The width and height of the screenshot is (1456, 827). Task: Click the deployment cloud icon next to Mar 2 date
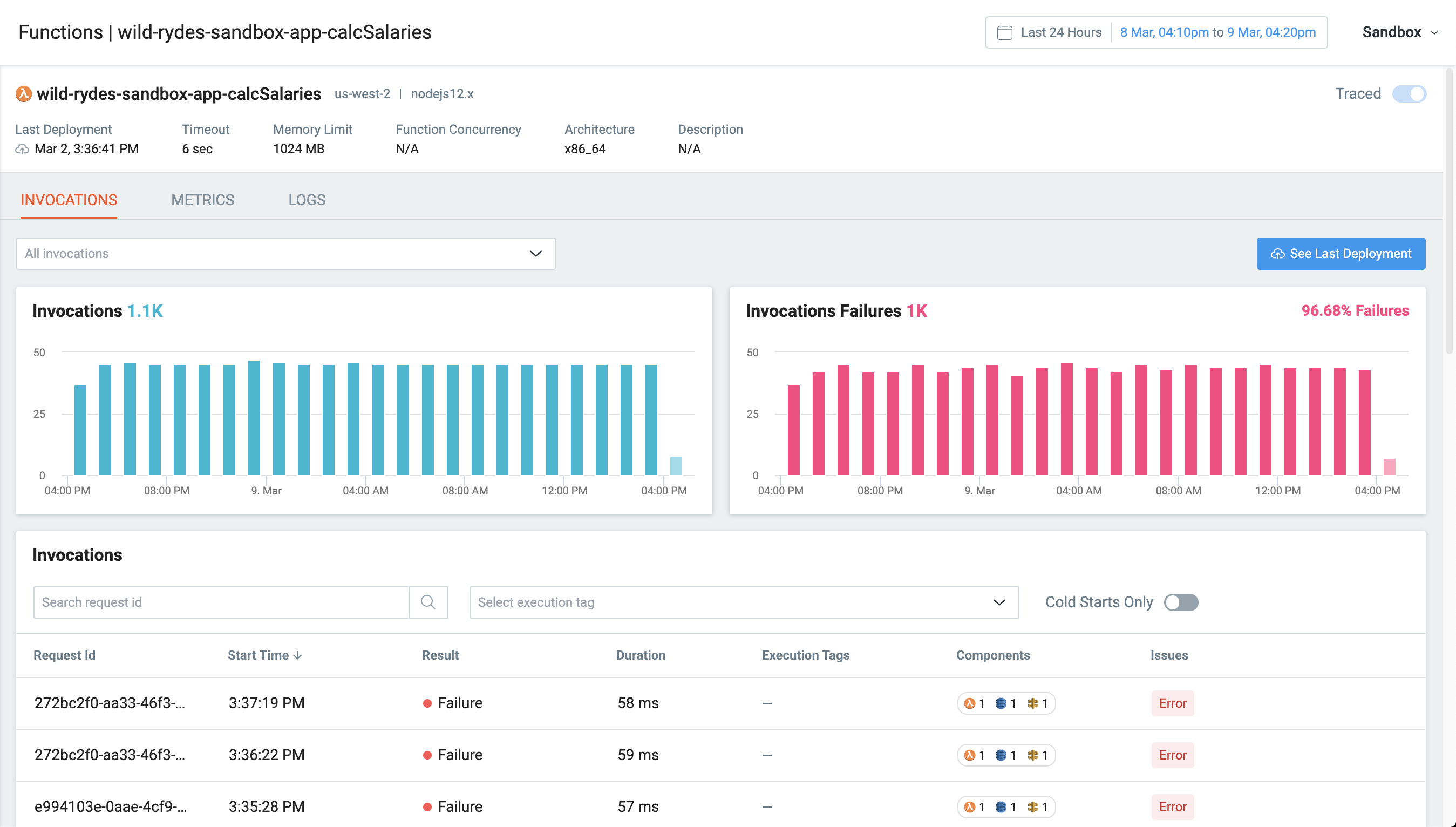(22, 150)
